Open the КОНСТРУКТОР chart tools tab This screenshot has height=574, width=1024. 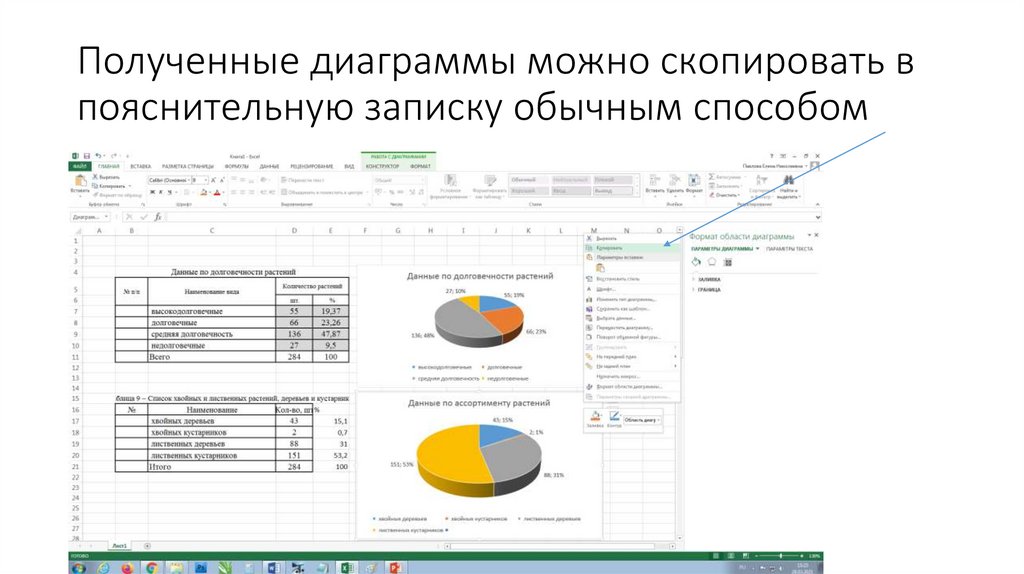[382, 167]
